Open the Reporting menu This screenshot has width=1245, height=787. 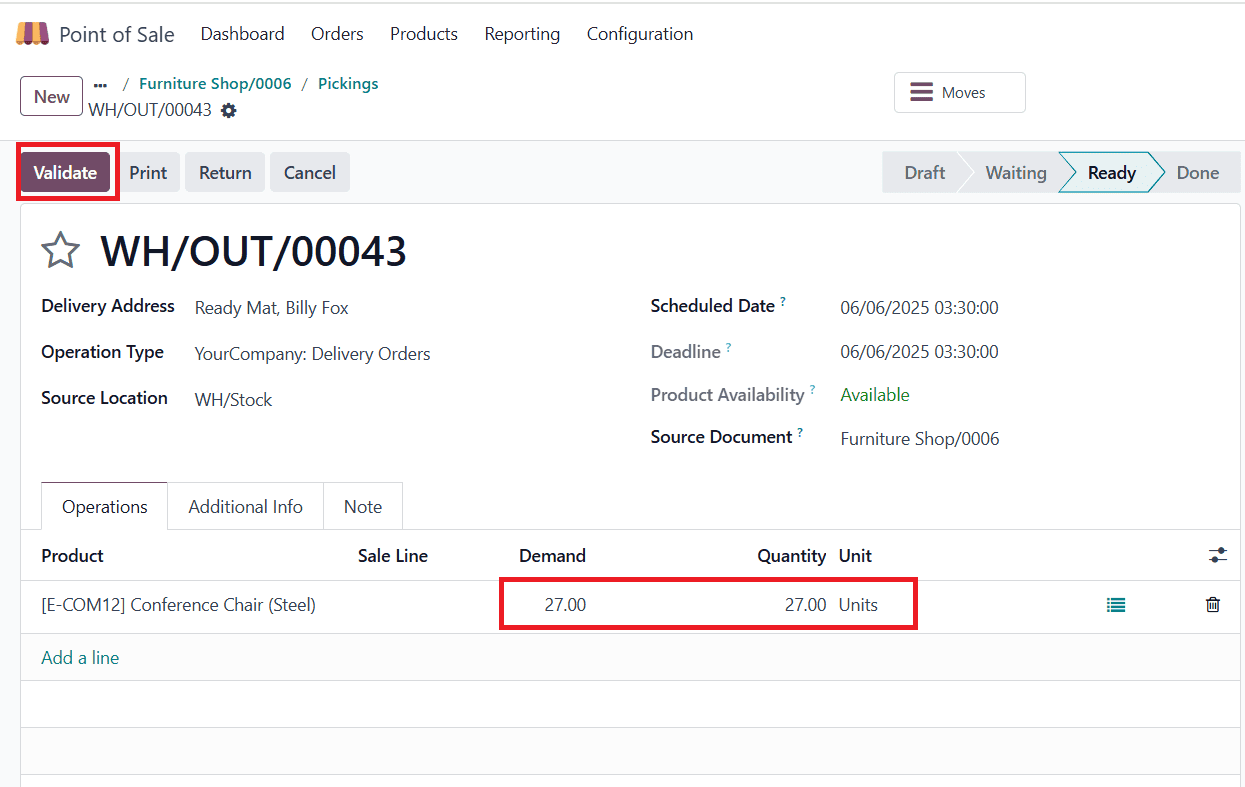coord(522,34)
